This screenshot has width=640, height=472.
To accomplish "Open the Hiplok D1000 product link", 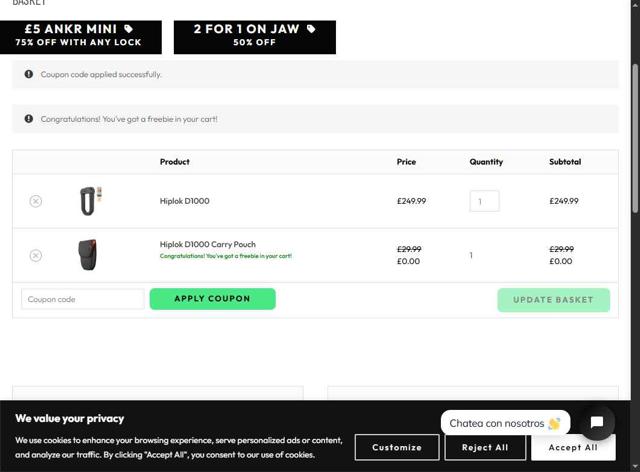I will point(184,201).
